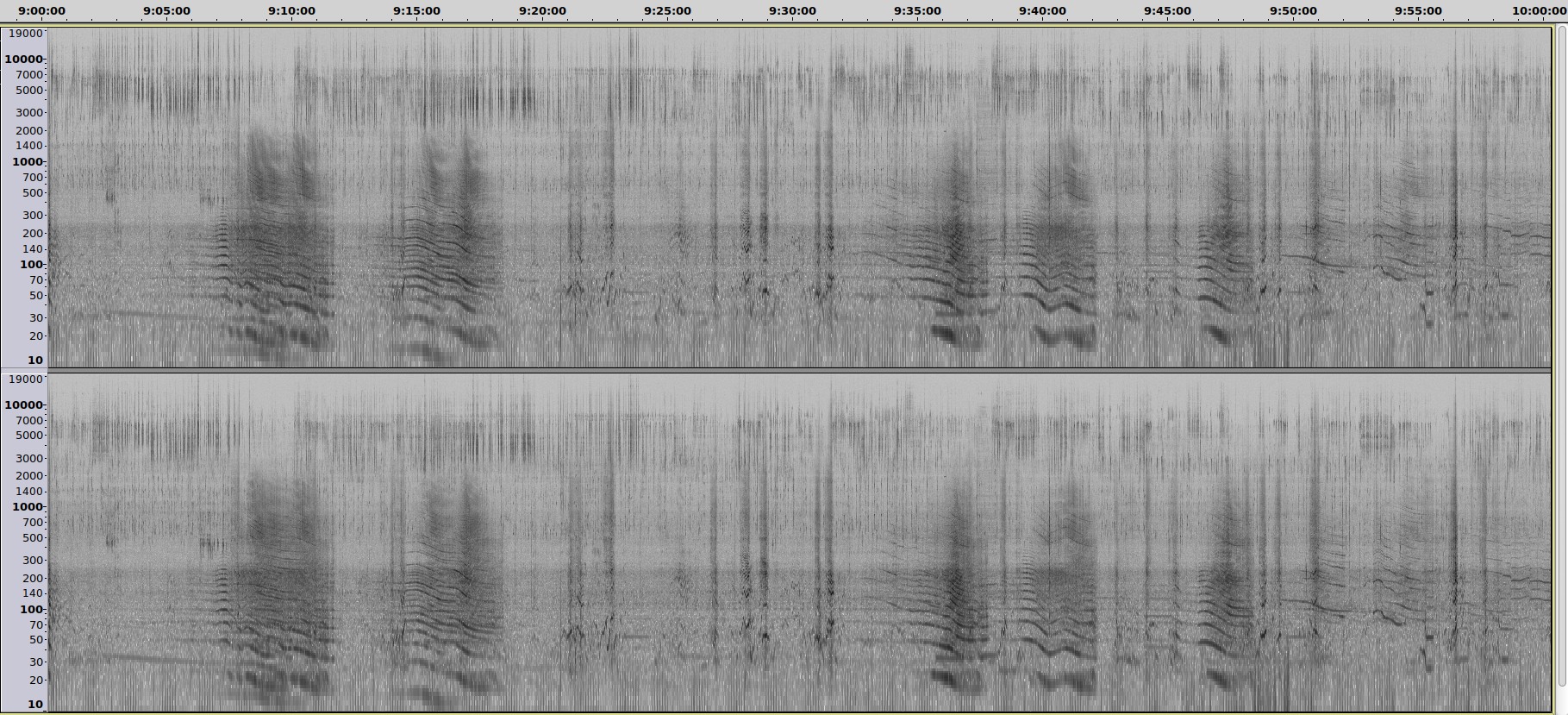This screenshot has width=1568, height=715.
Task: Click the 10 label at the bottom of the lower track's scale
Action: tap(34, 705)
